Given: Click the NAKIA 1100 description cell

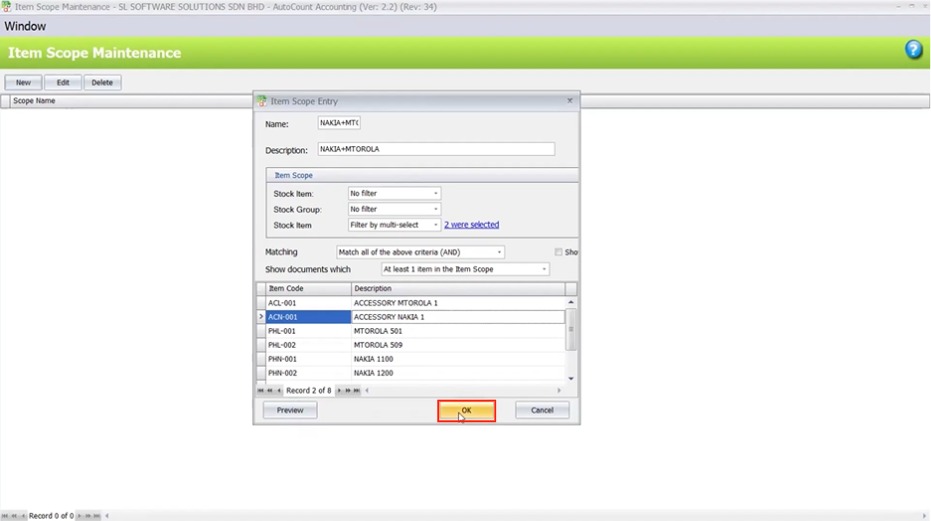Looking at the screenshot, I should pos(458,359).
